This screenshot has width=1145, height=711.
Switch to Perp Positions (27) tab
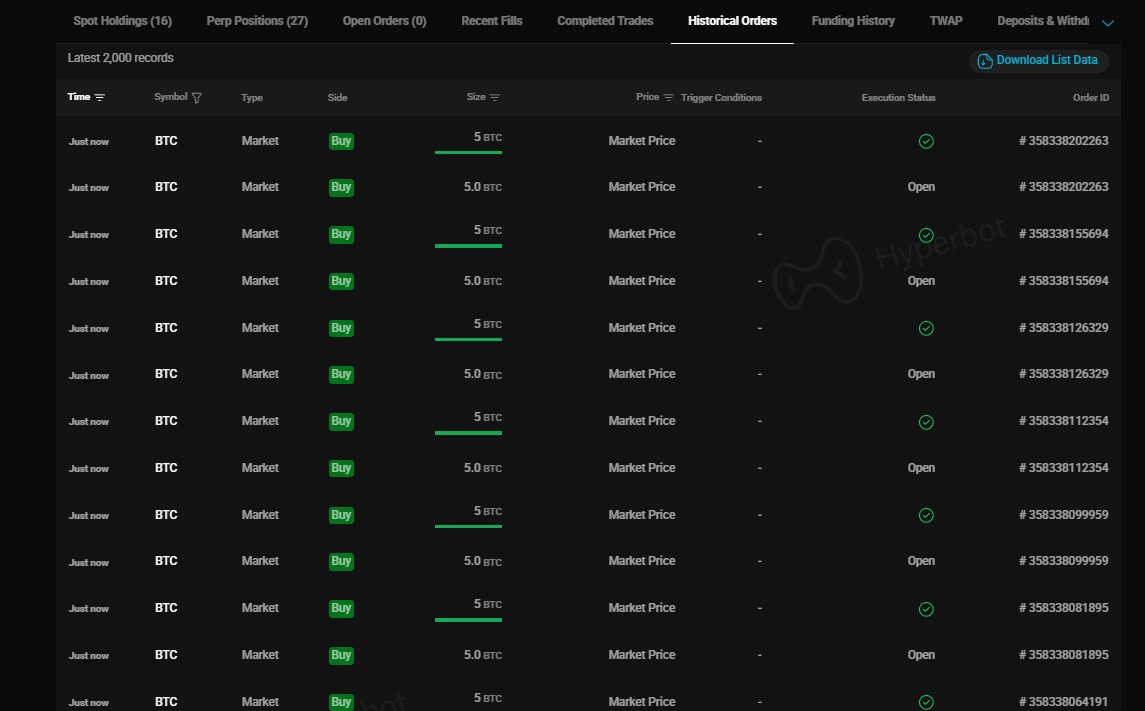(257, 21)
